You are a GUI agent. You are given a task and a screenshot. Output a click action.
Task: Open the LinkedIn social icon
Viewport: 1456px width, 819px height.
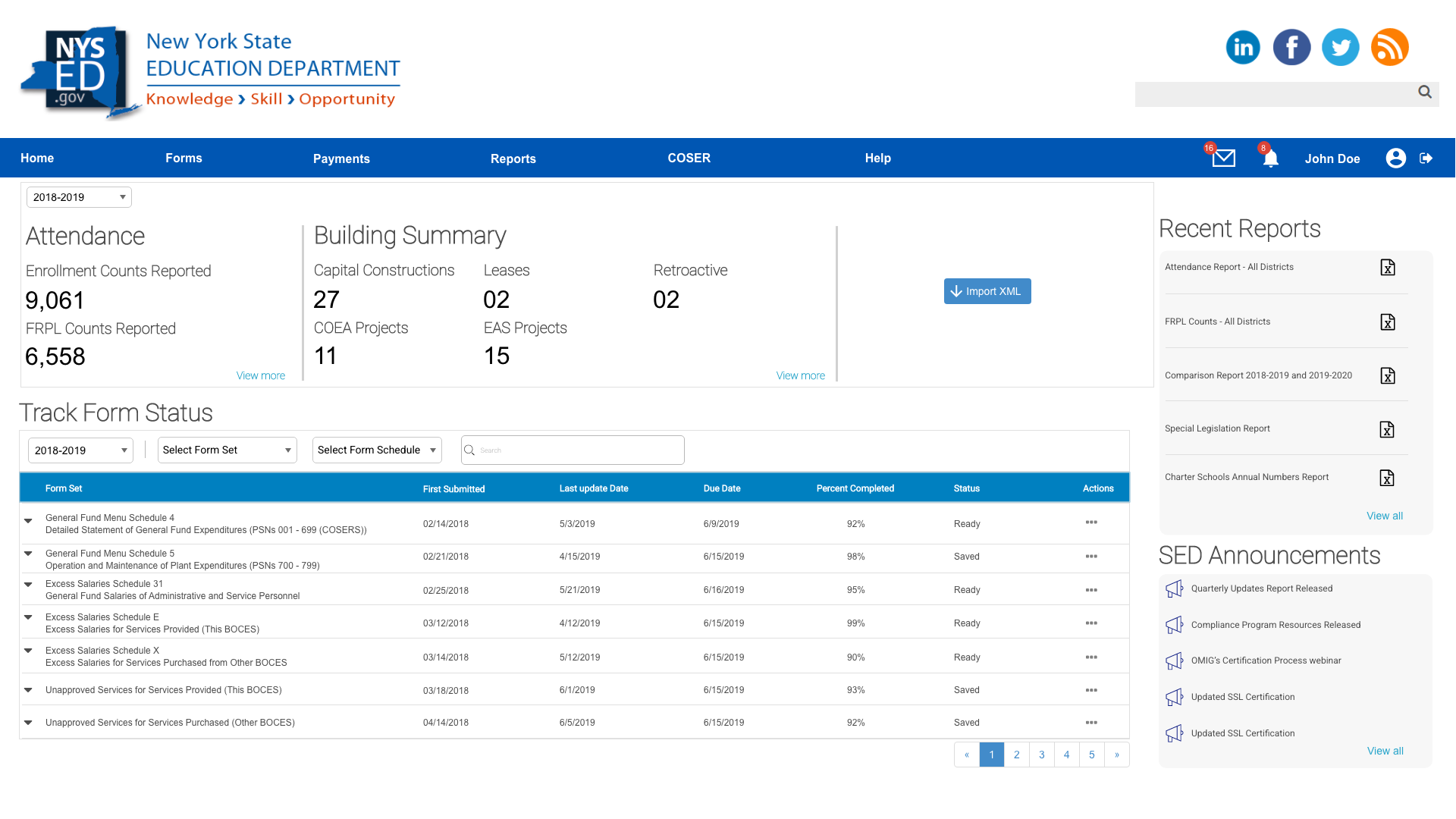point(1243,47)
